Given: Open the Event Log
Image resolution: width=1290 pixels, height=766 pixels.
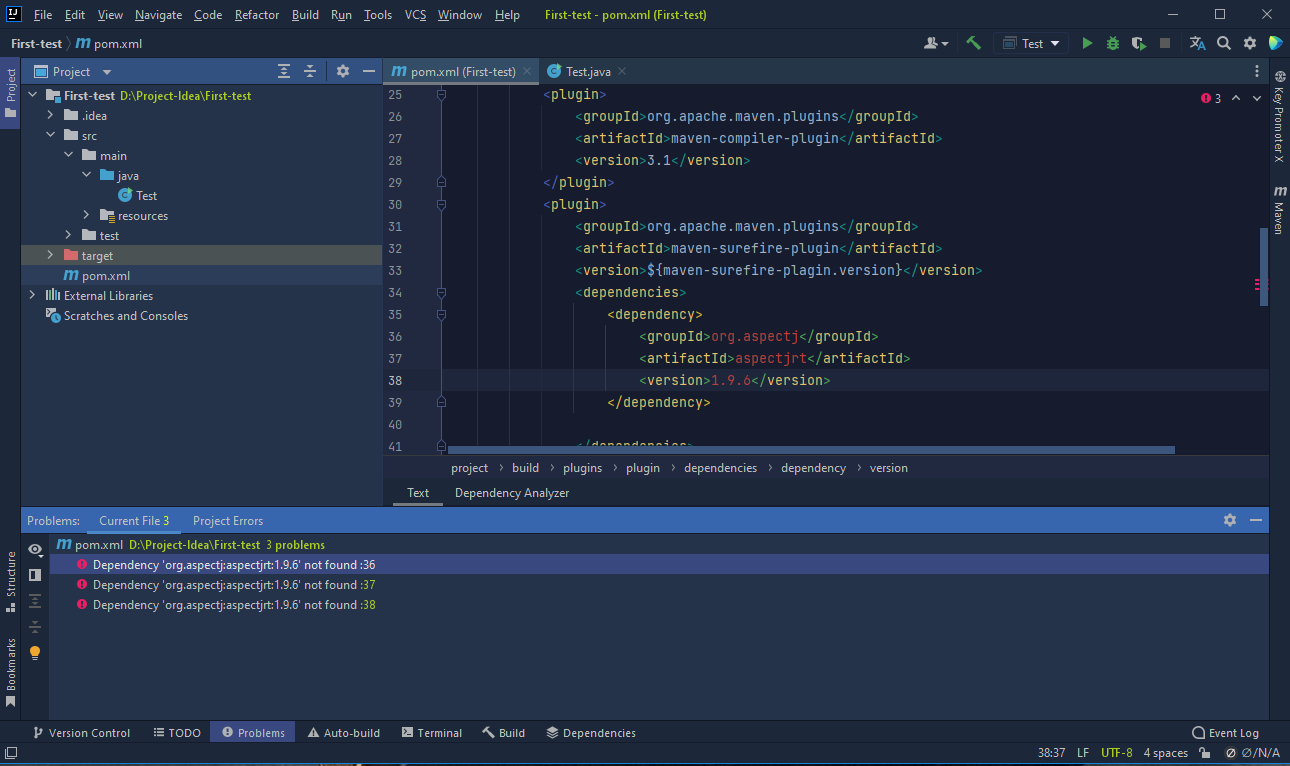Looking at the screenshot, I should coord(1225,733).
